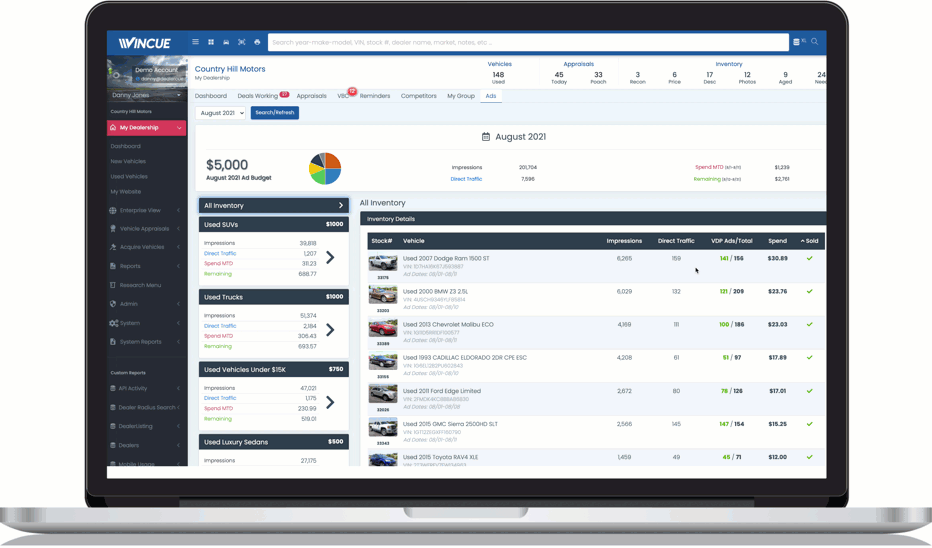Switch to the My Group tab

(461, 96)
